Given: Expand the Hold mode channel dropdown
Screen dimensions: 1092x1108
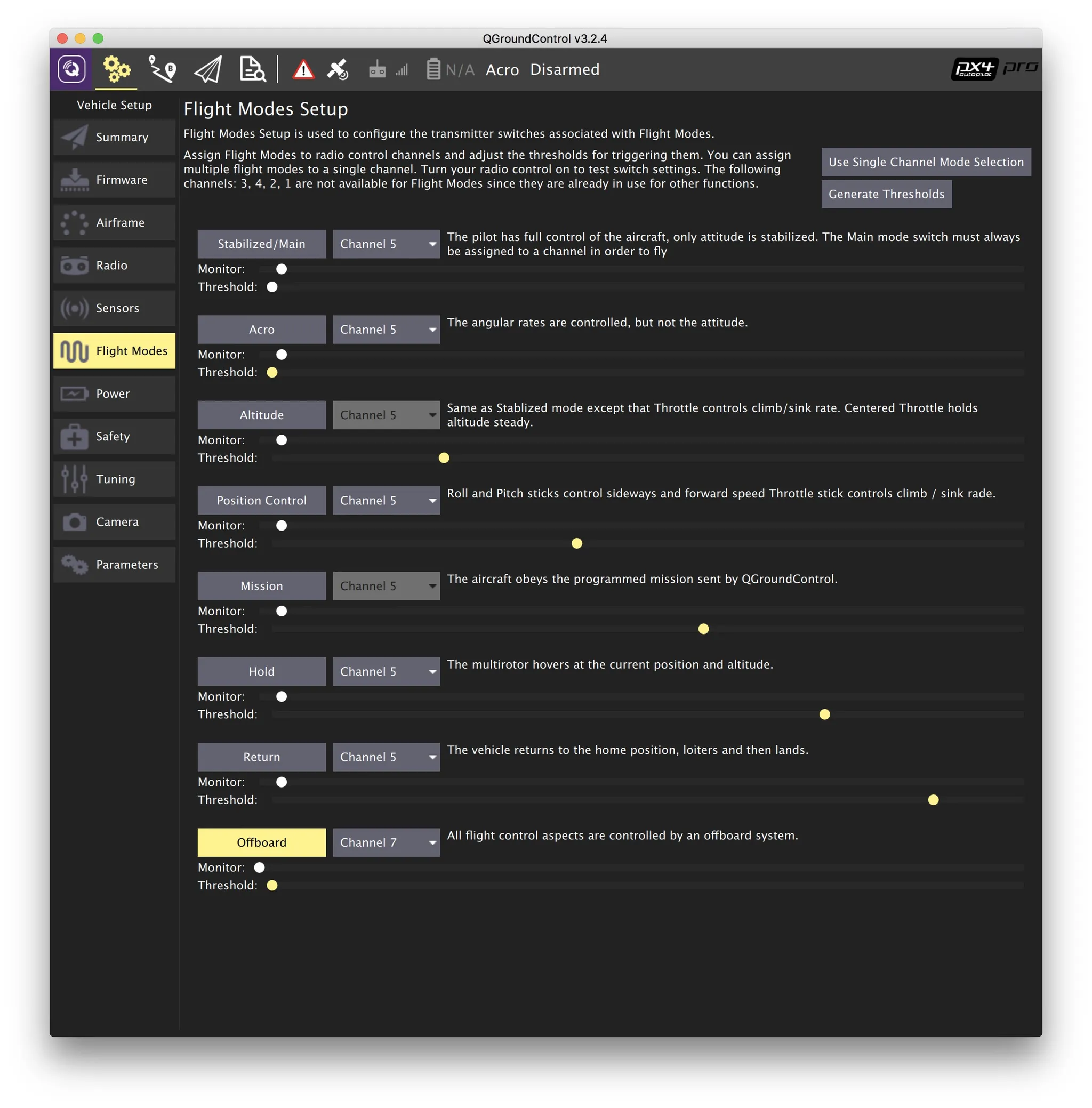Looking at the screenshot, I should pyautogui.click(x=386, y=671).
